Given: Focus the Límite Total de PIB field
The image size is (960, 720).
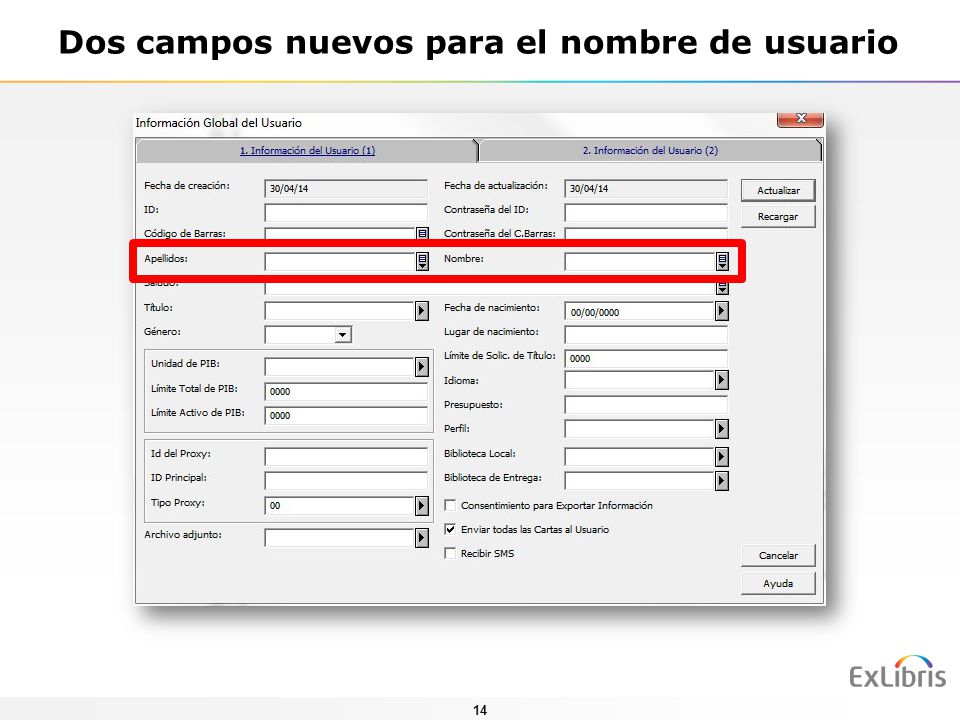Looking at the screenshot, I should click(x=346, y=391).
